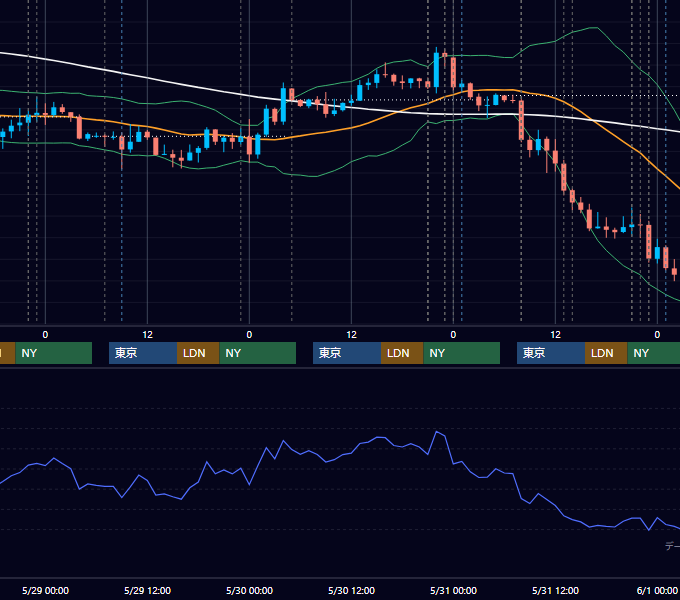Pick the 東京 session block for 5/31

[x=551, y=353]
